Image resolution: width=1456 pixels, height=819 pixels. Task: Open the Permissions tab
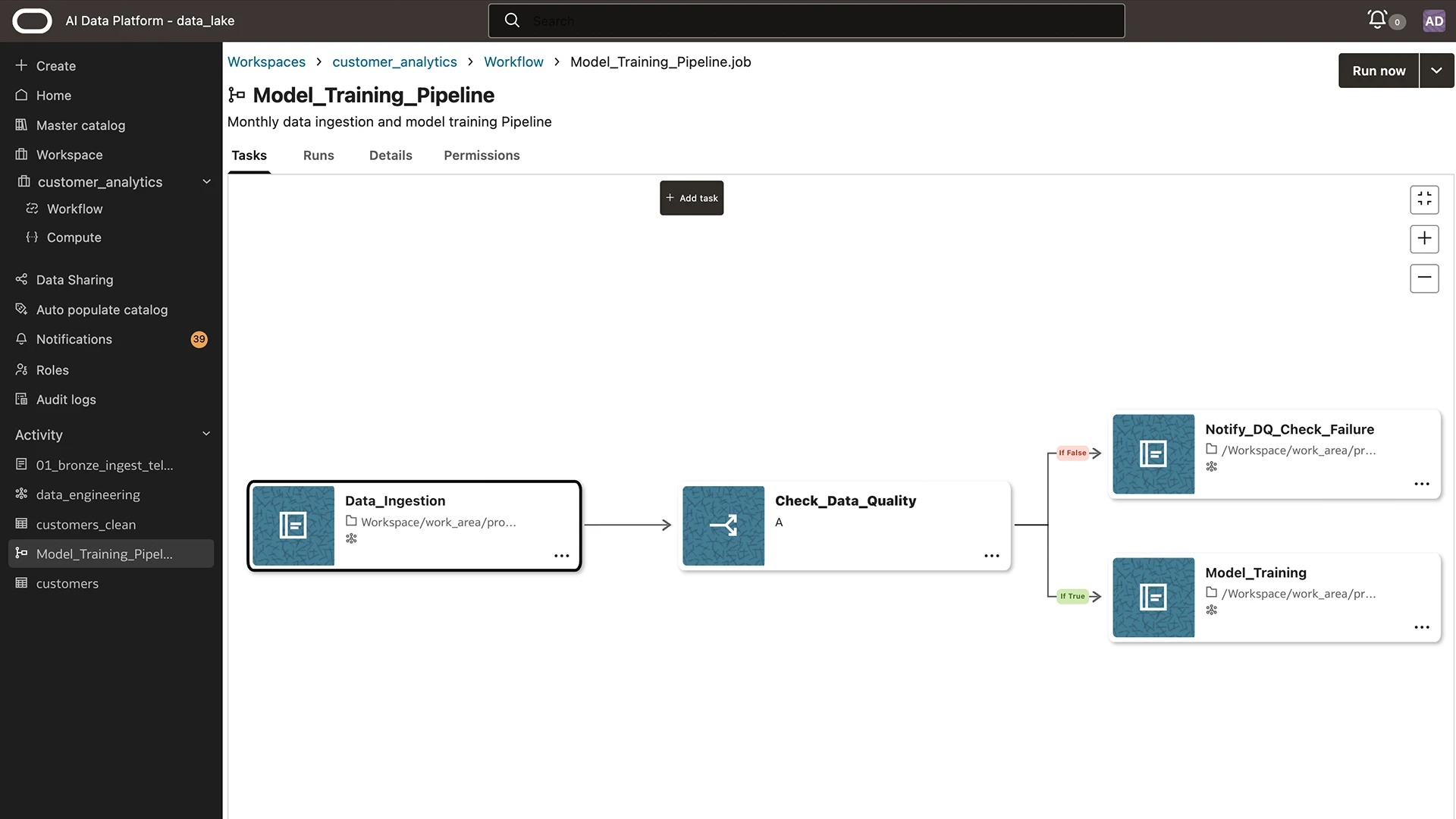coord(482,155)
